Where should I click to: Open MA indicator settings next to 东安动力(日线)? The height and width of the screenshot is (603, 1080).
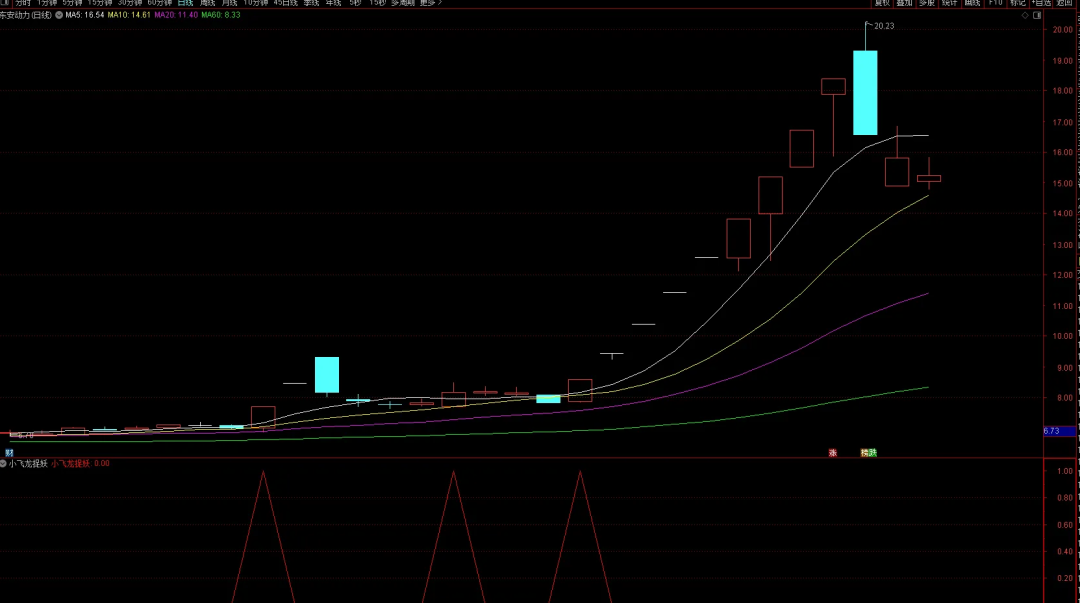[x=59, y=15]
